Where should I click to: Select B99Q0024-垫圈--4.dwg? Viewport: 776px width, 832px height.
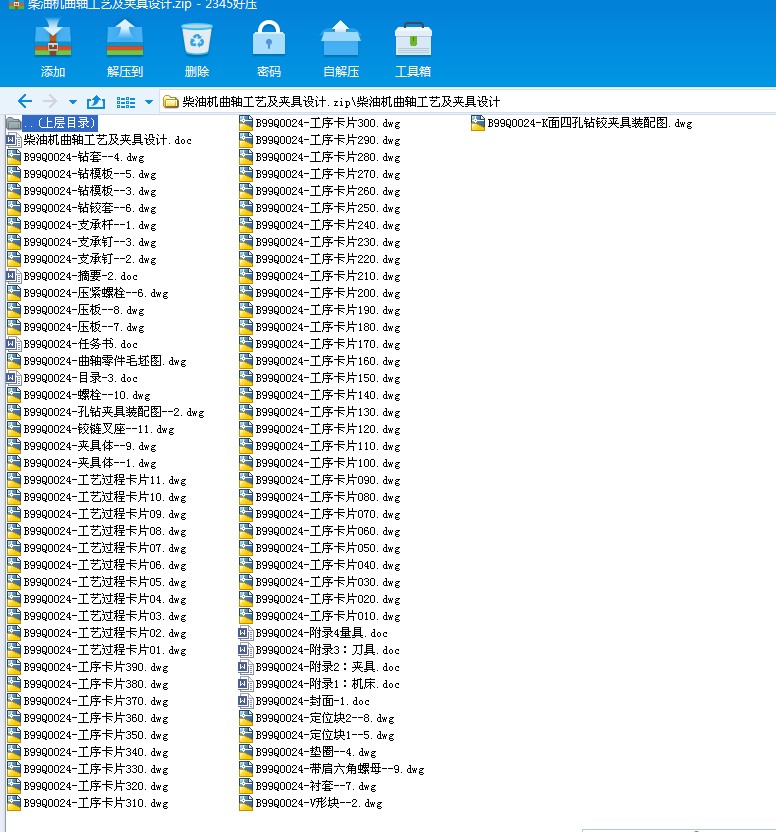[307, 751]
